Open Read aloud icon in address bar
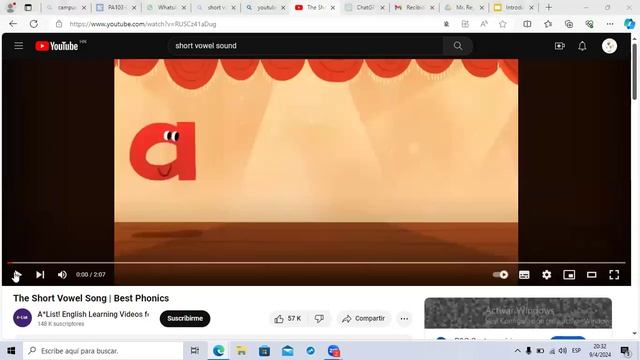The height and width of the screenshot is (360, 640). pyautogui.click(x=484, y=24)
